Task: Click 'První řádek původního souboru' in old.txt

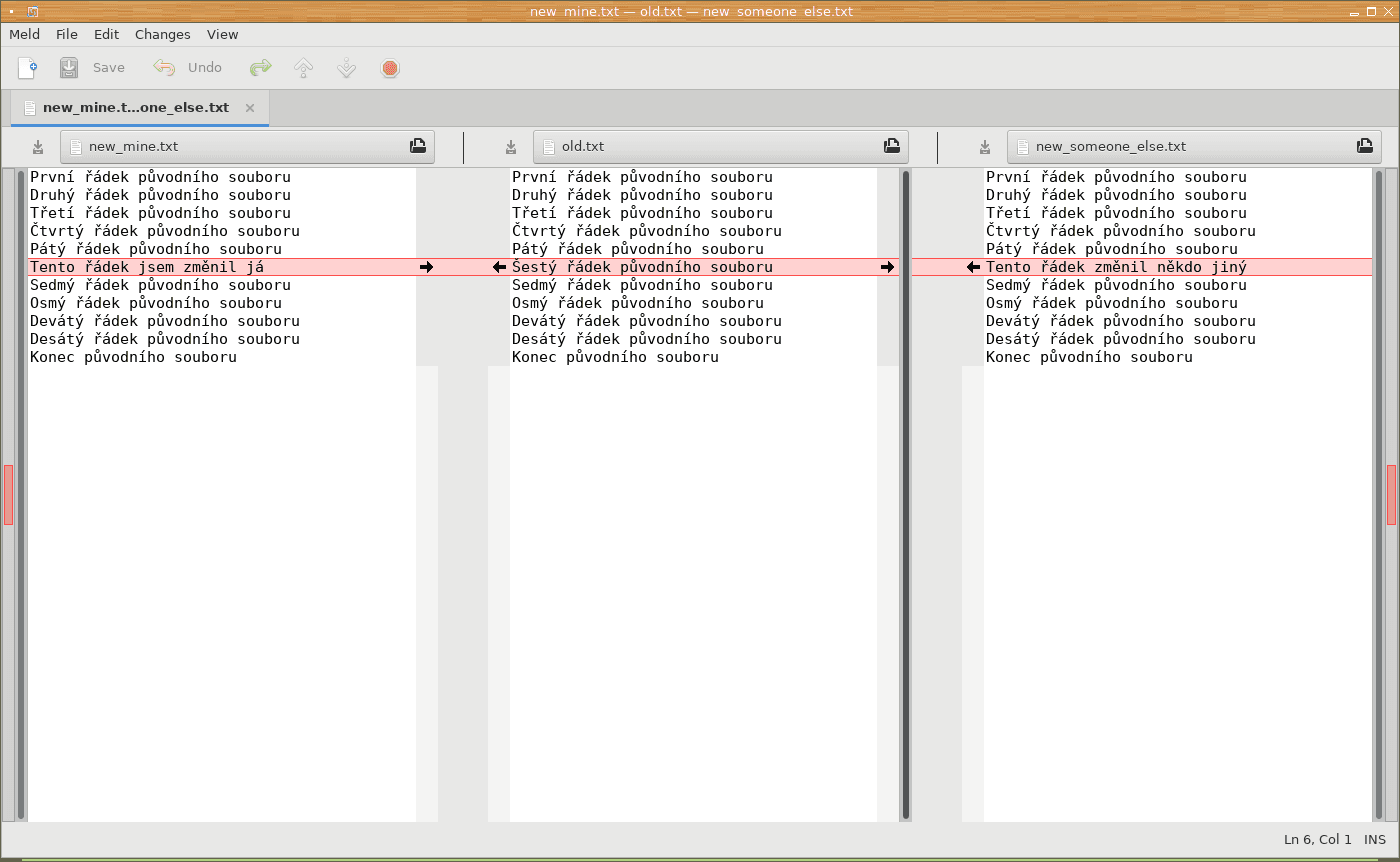Action: coord(642,177)
